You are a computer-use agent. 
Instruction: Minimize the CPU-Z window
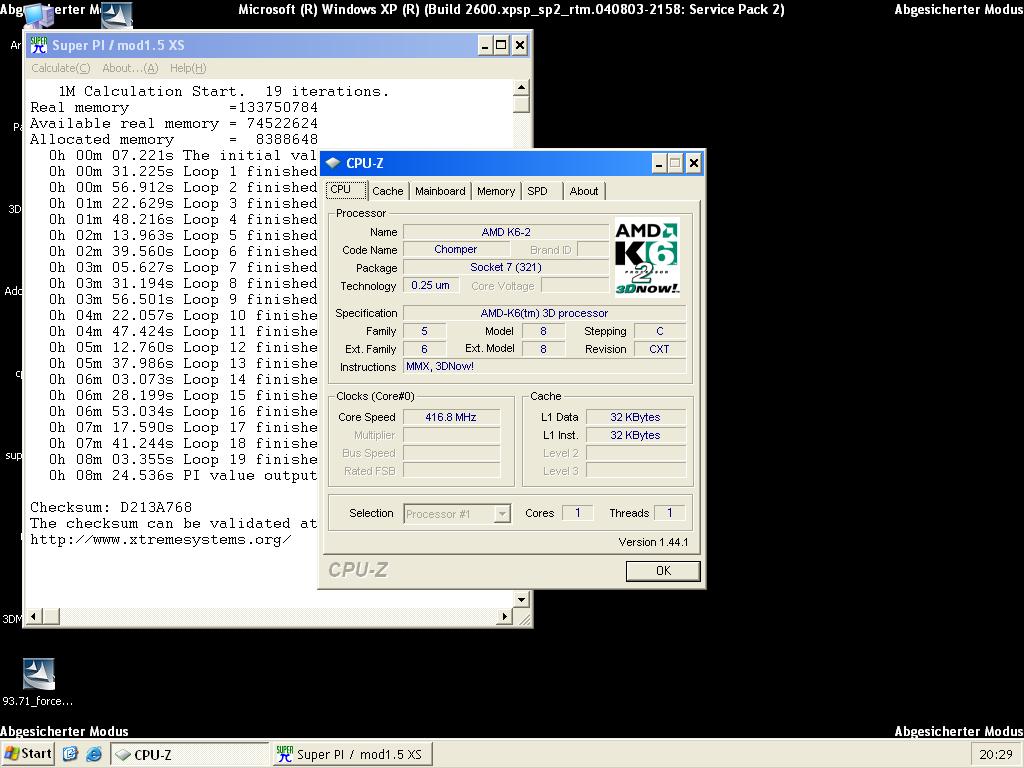click(x=658, y=163)
